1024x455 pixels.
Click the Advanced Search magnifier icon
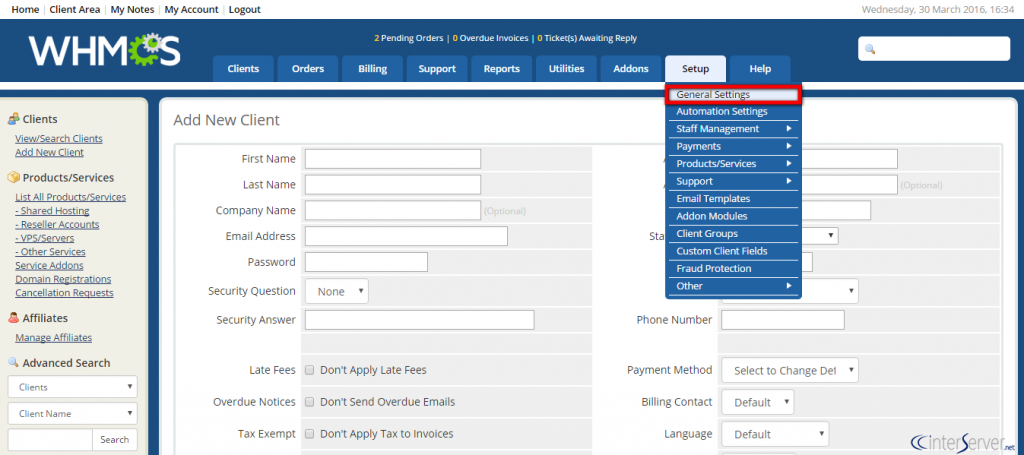coord(13,363)
